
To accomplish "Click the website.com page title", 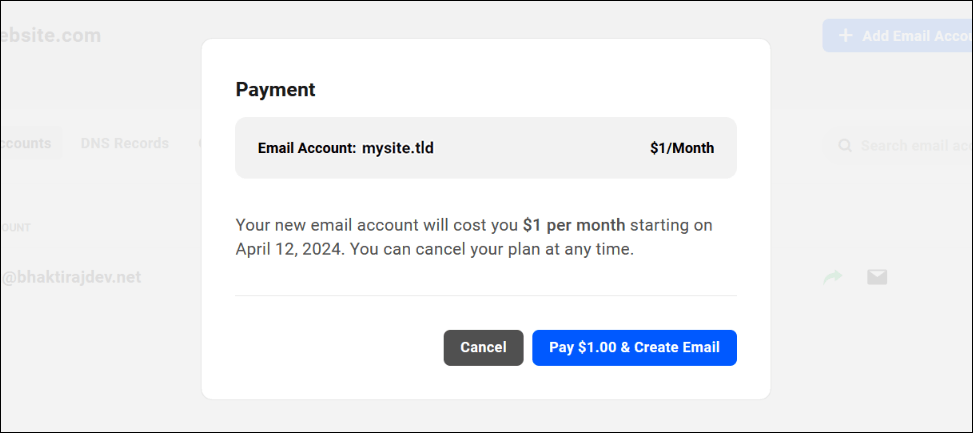I will (51, 36).
